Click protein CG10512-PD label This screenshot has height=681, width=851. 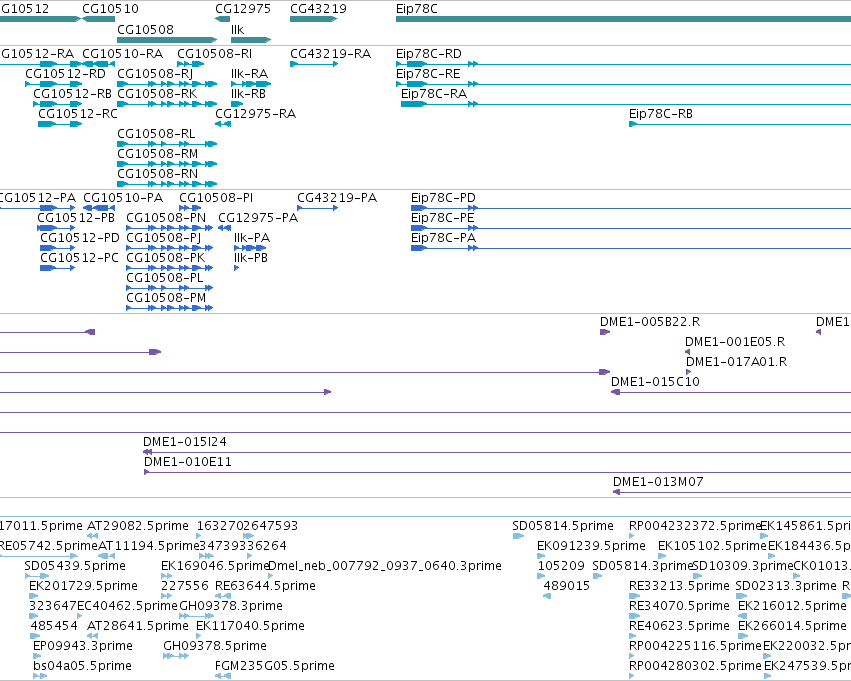(x=80, y=238)
